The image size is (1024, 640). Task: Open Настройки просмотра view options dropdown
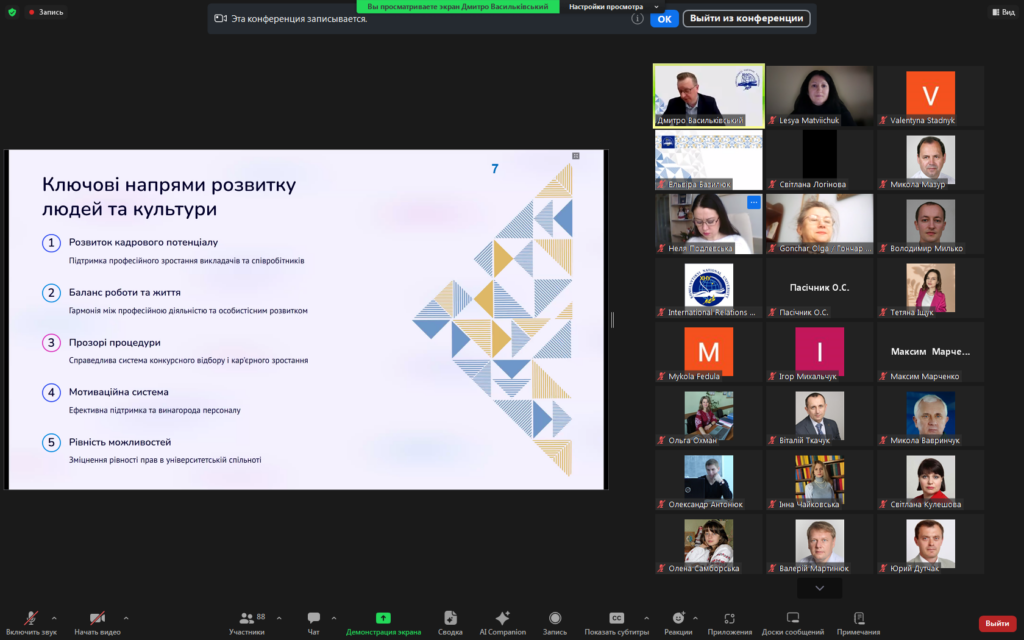click(x=614, y=6)
